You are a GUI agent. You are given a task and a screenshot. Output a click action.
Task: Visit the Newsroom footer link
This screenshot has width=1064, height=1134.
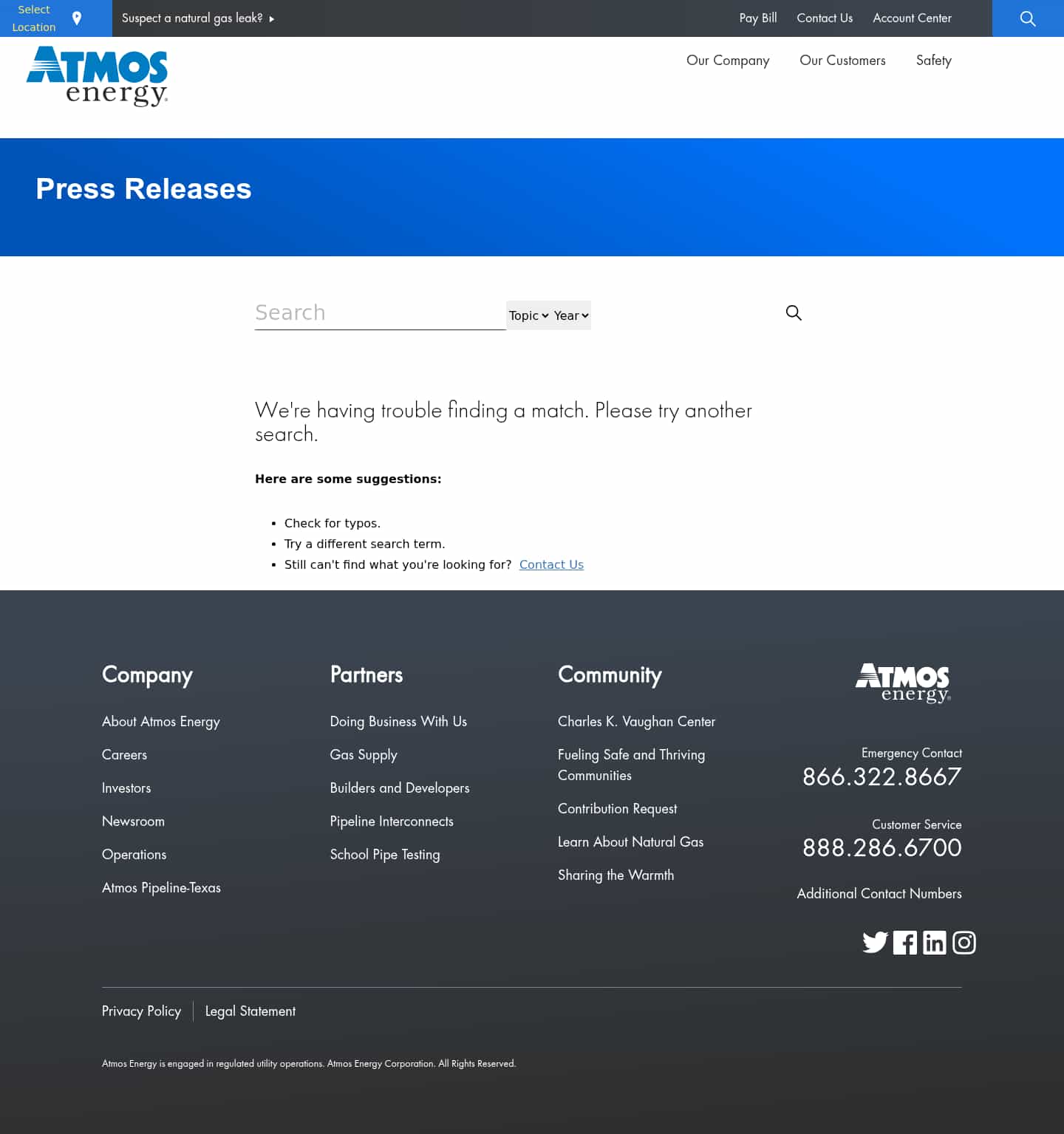point(133,822)
